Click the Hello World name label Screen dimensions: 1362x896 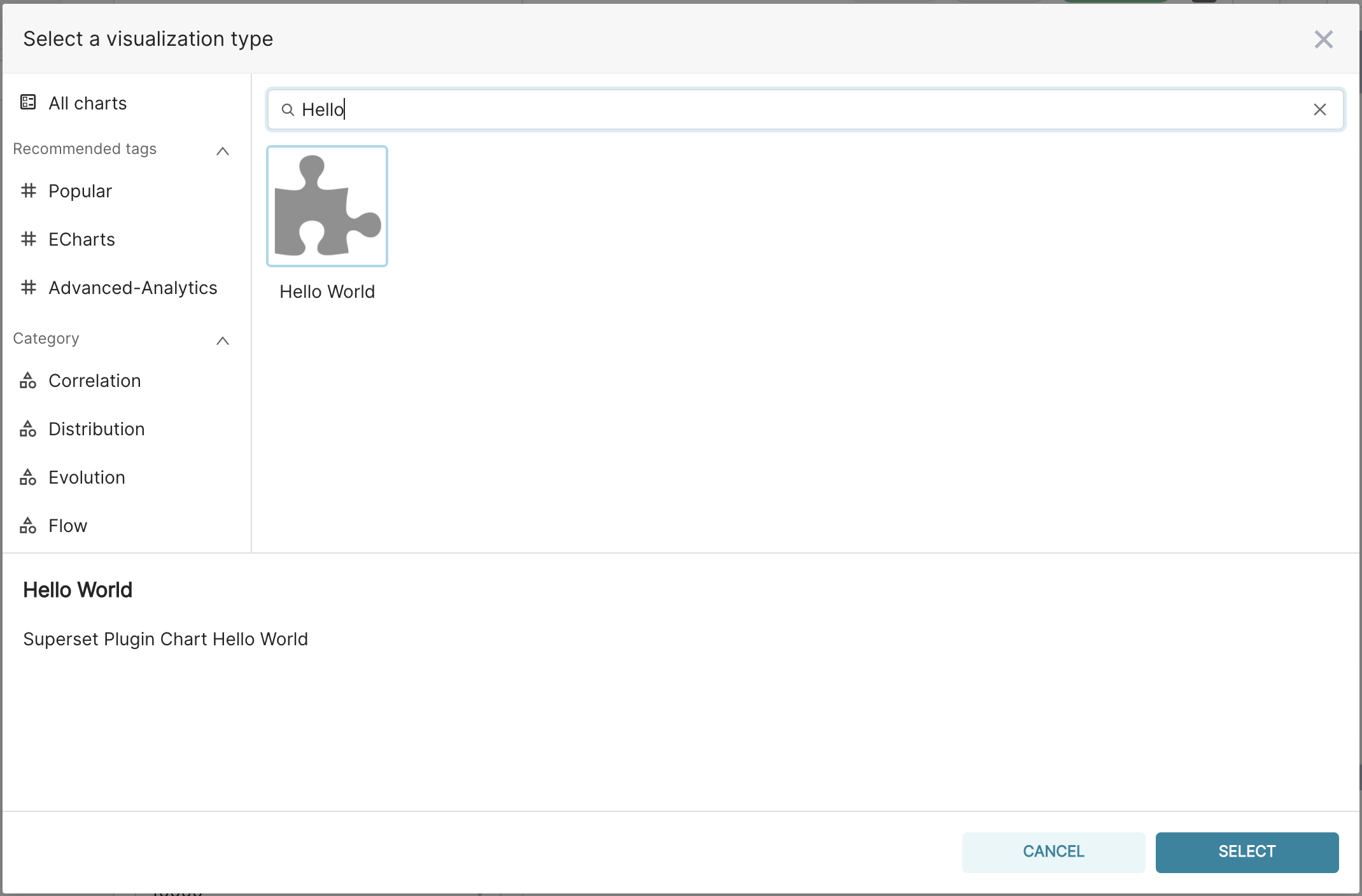[x=326, y=291]
